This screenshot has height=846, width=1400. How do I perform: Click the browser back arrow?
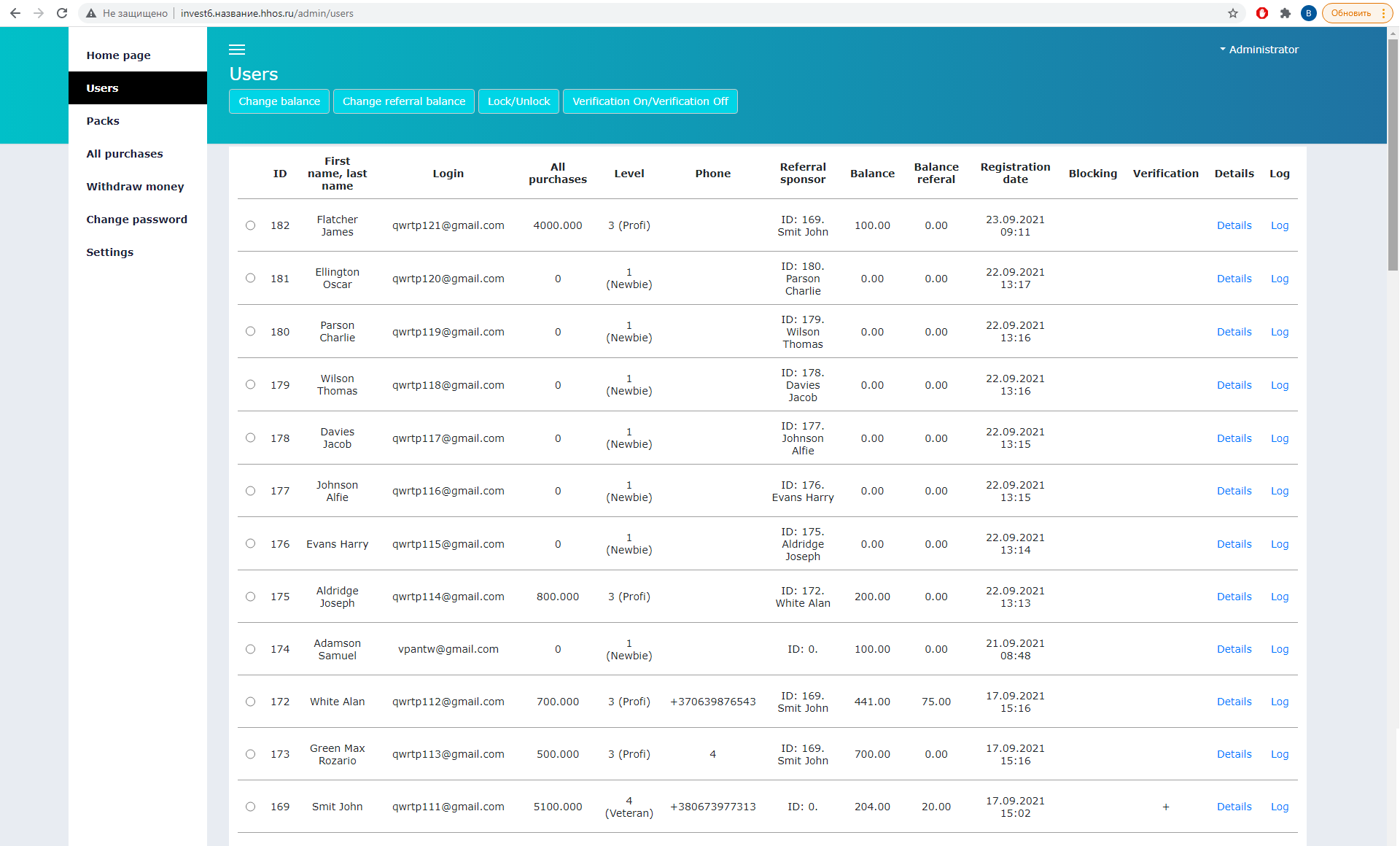coord(15,13)
